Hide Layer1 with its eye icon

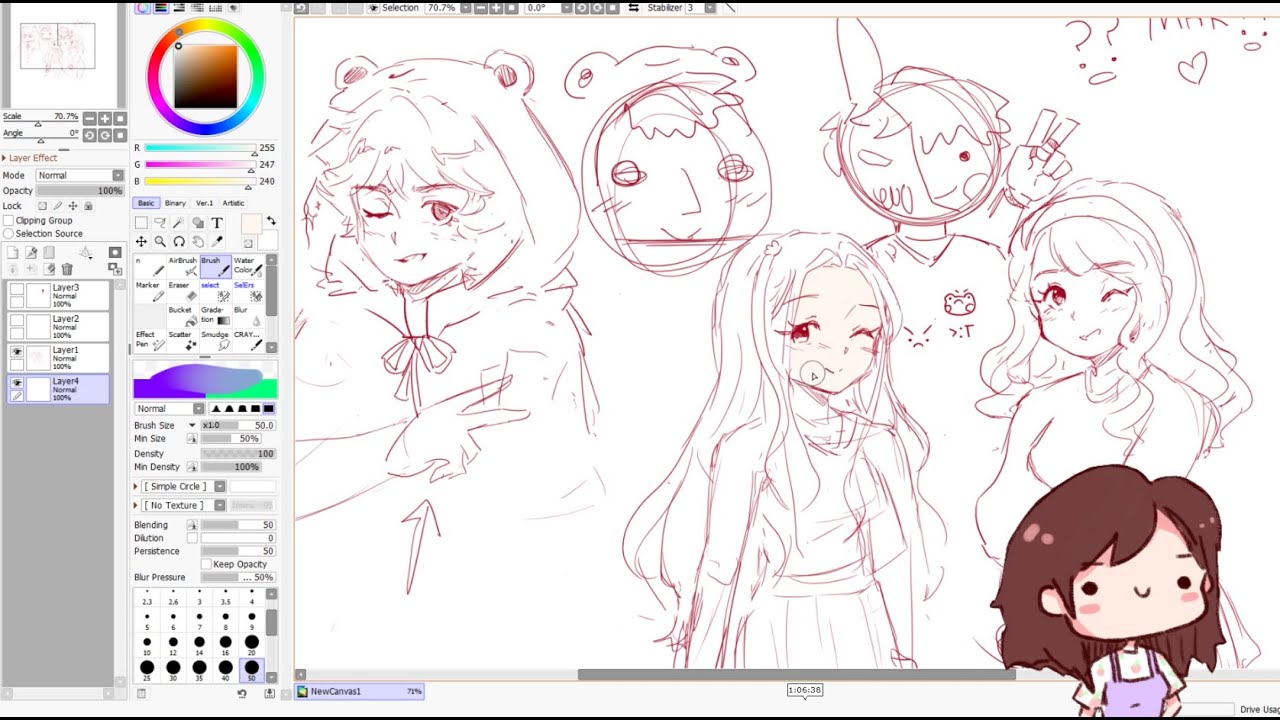click(17, 351)
